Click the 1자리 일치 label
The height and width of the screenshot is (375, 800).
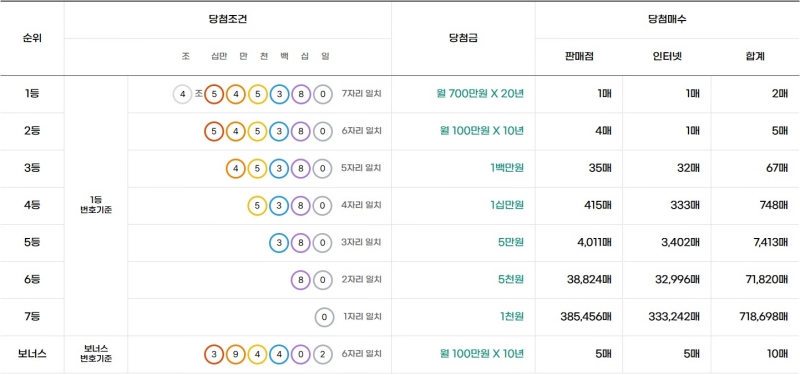[363, 317]
